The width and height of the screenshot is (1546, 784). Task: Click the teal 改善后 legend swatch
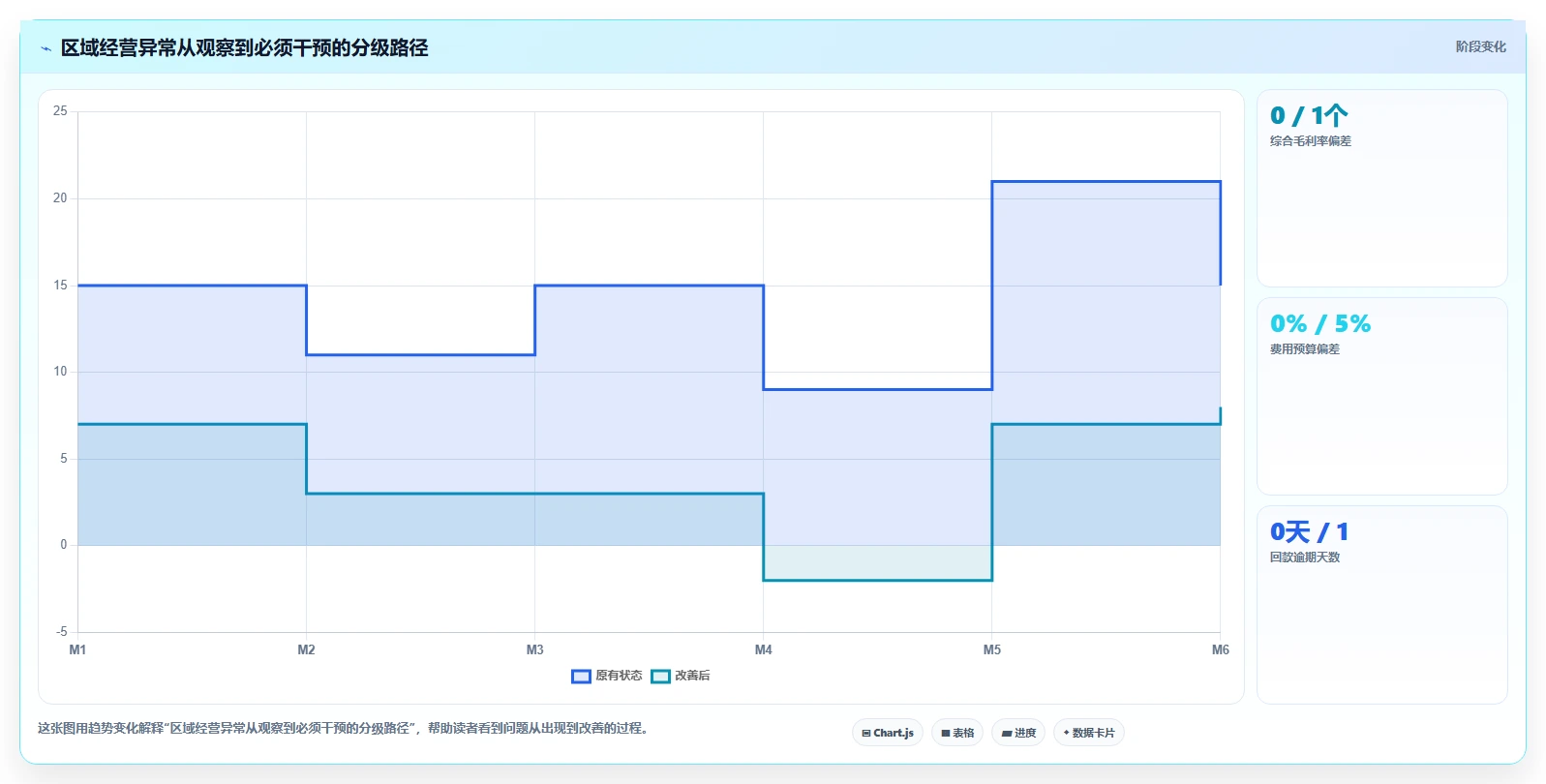pos(660,677)
